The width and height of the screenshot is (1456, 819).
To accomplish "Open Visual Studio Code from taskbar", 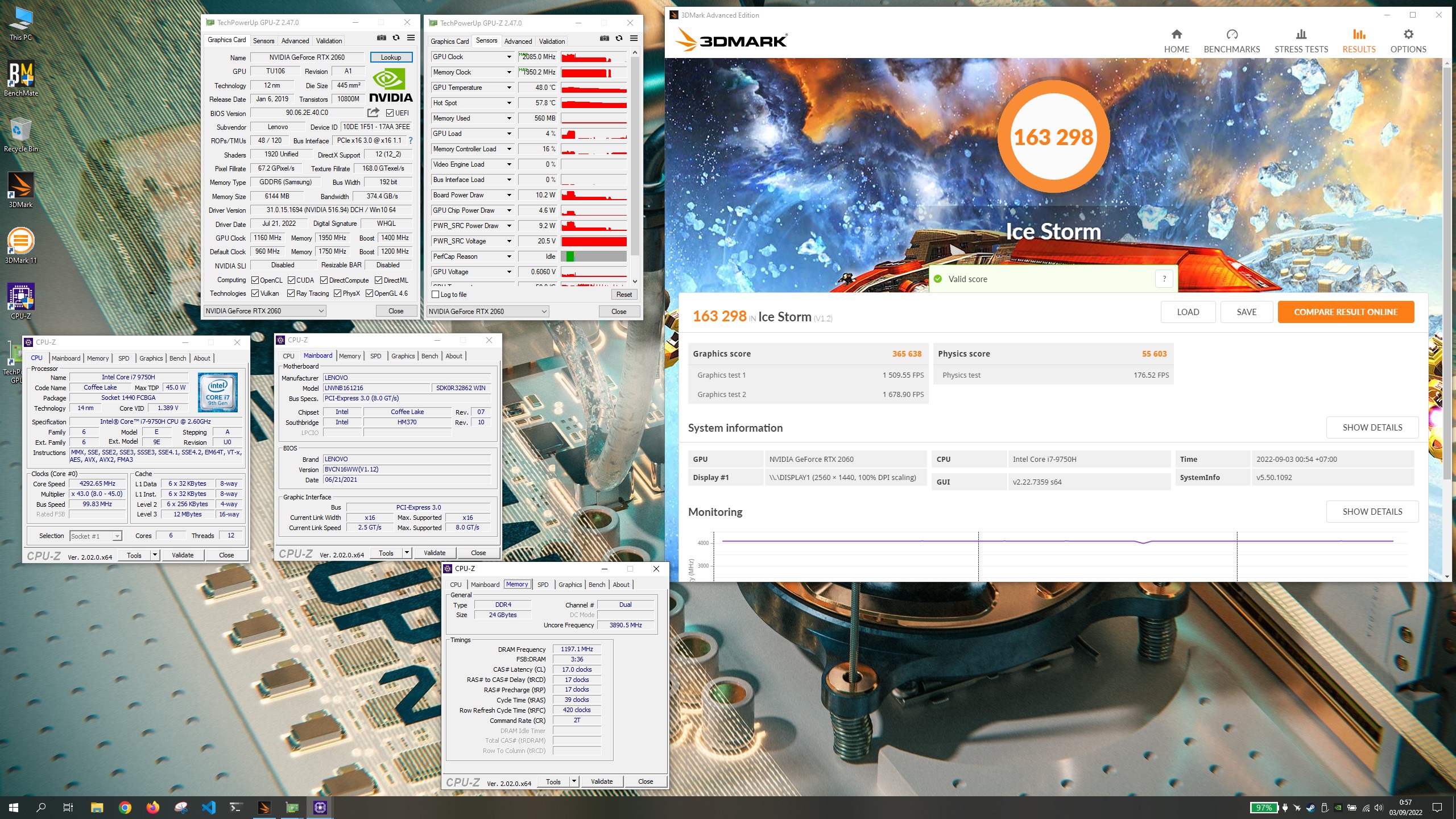I will [209, 808].
